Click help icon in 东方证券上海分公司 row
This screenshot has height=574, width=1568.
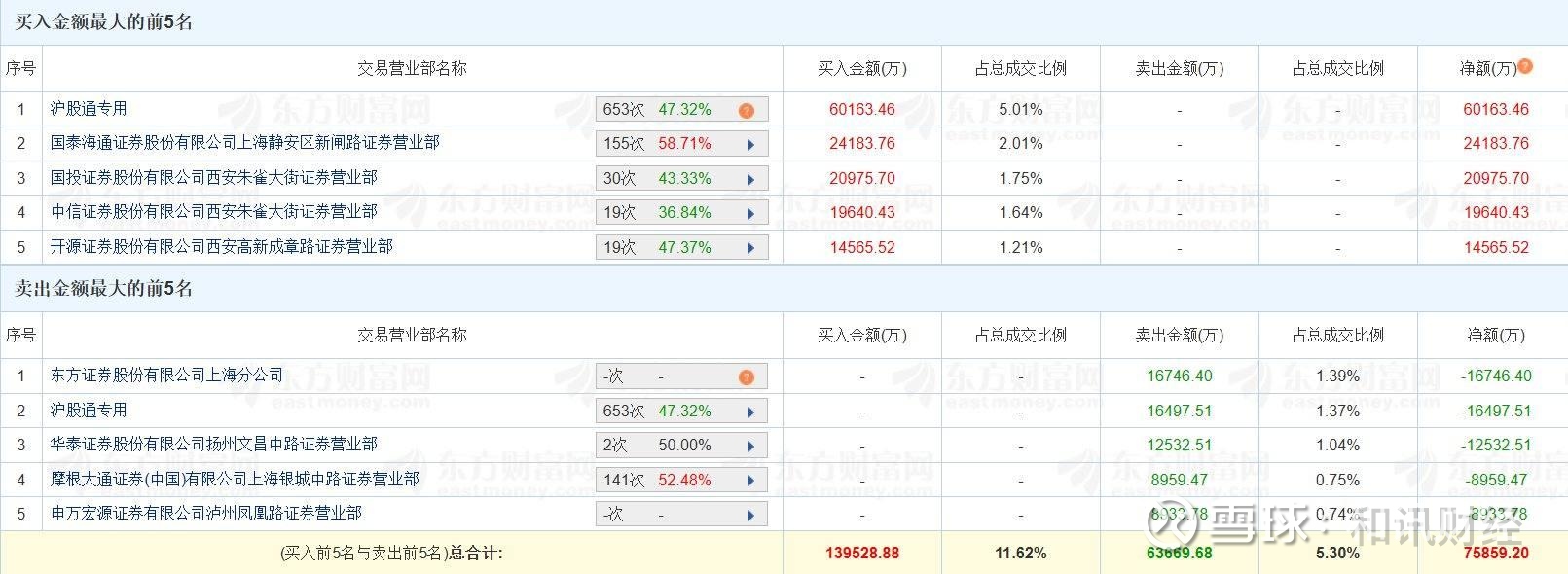(747, 377)
